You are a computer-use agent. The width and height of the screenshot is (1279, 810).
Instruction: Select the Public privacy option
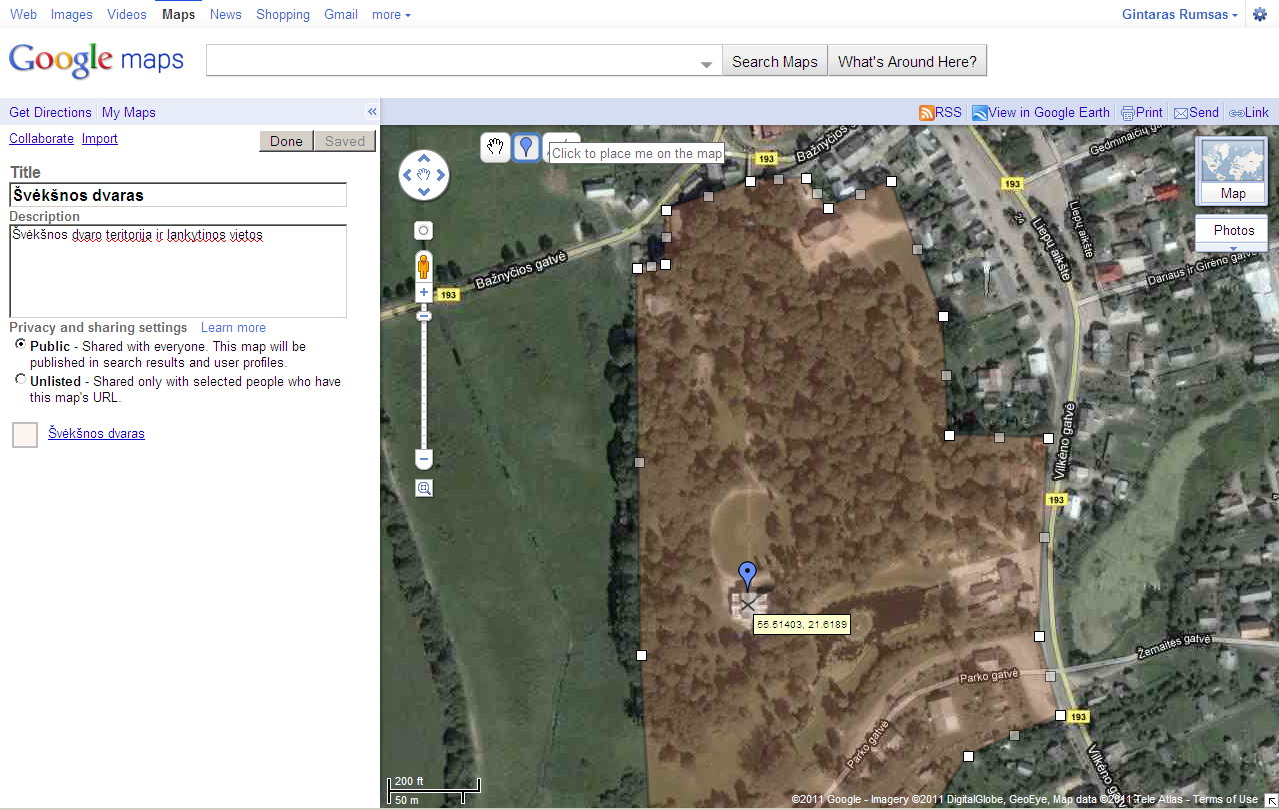tap(21, 345)
